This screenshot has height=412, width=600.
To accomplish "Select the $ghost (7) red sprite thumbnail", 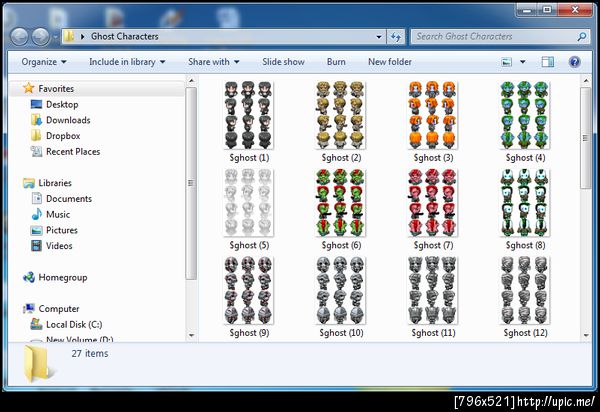I will pos(432,203).
